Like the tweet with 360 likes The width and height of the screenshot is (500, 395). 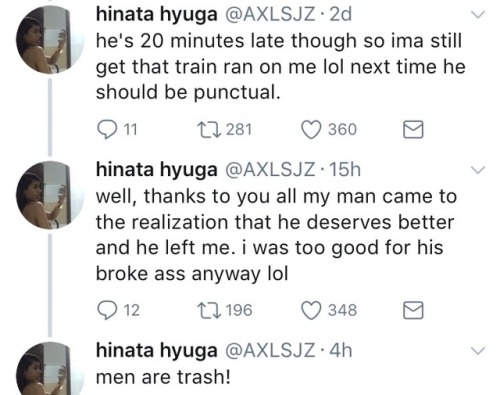tap(311, 130)
